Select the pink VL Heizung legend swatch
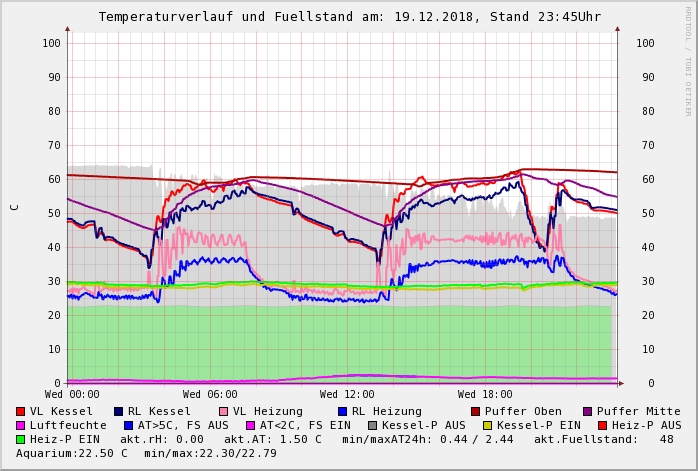 pyautogui.click(x=223, y=411)
